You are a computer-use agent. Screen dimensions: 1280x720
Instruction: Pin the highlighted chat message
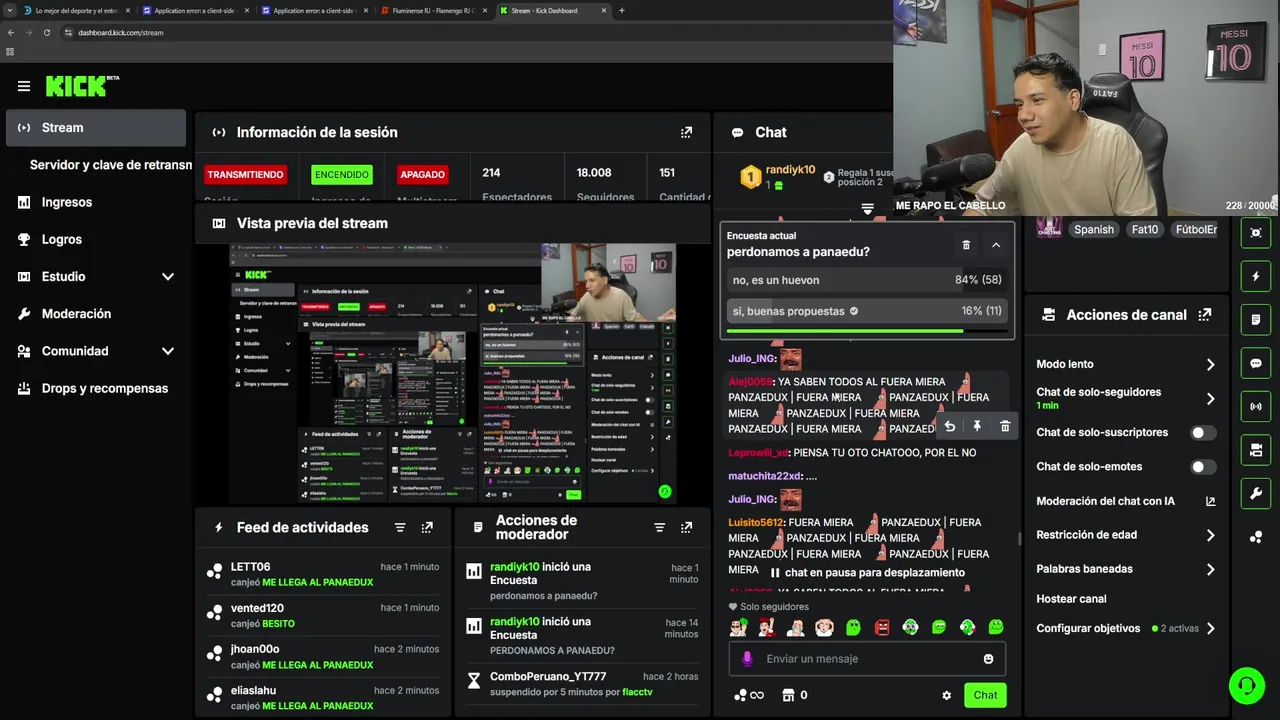pos(977,426)
